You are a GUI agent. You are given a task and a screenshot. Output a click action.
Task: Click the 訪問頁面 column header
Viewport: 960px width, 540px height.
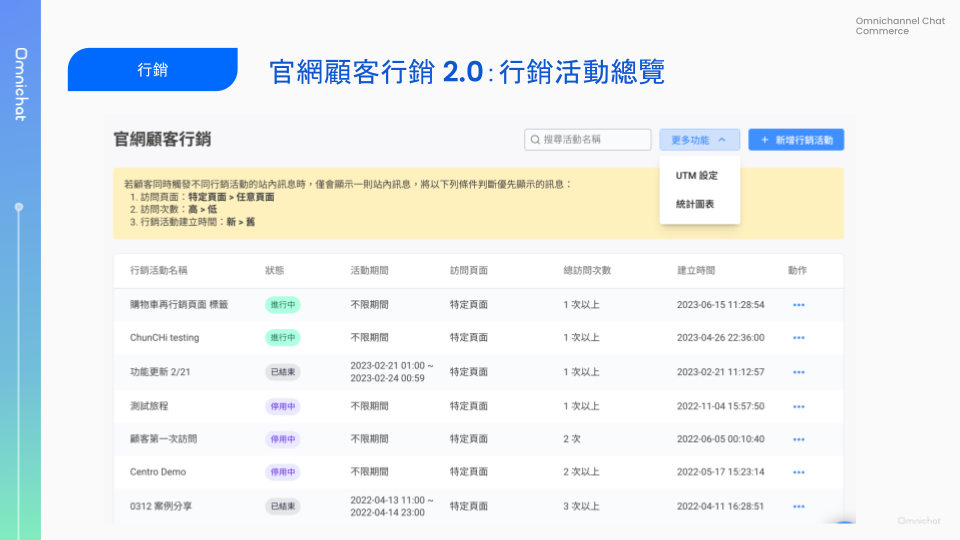click(x=469, y=271)
